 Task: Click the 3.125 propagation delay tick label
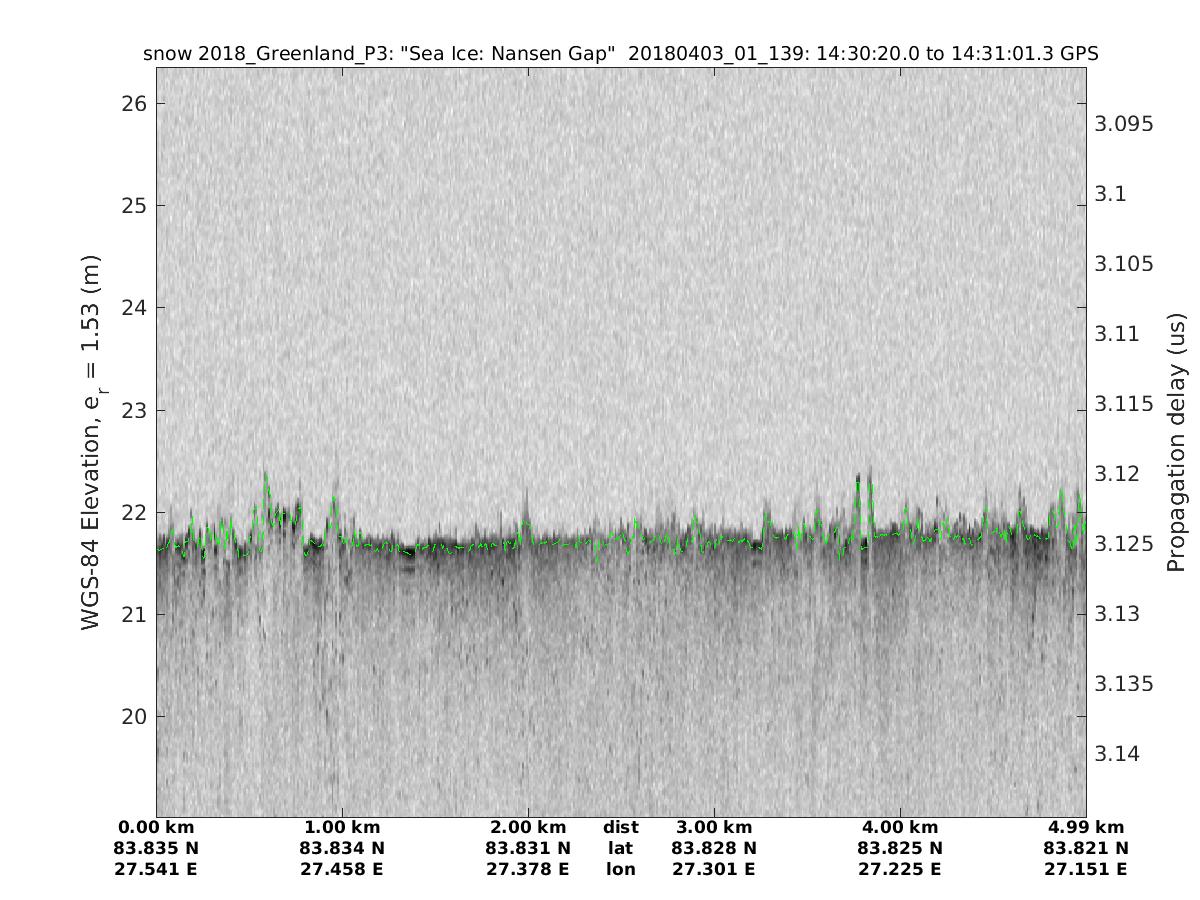click(1126, 544)
